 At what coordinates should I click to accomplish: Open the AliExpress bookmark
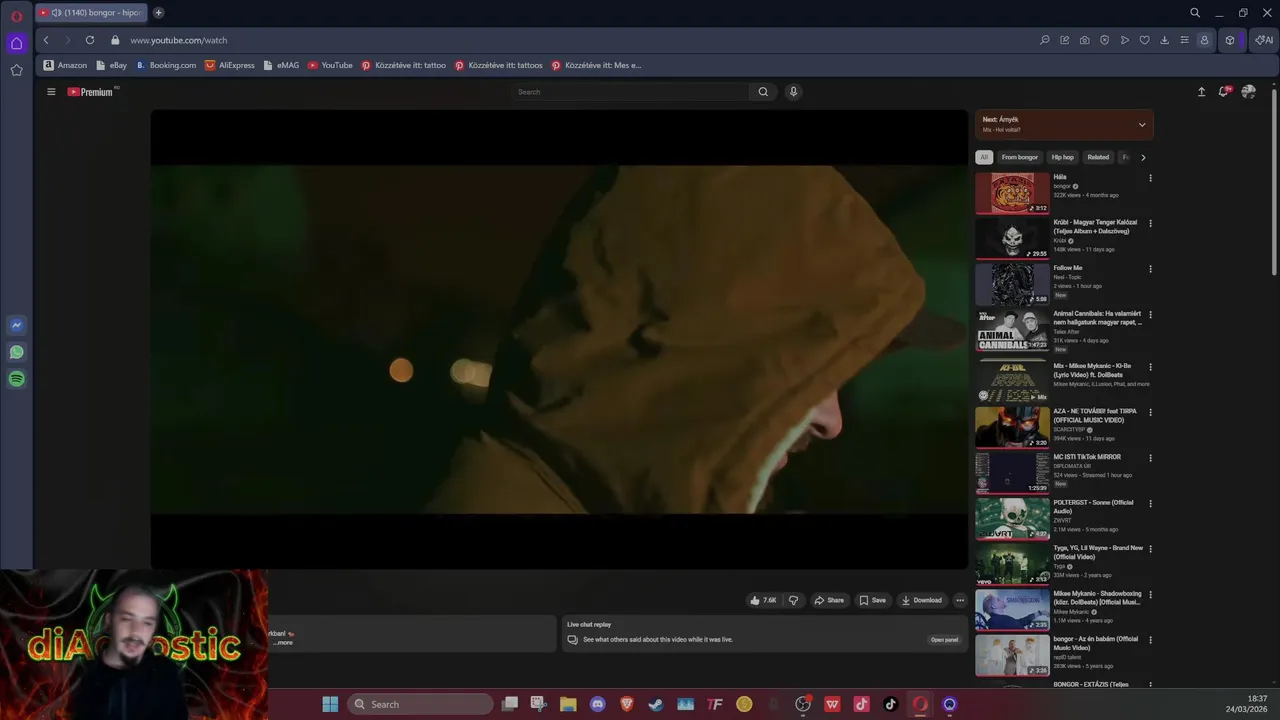point(230,65)
